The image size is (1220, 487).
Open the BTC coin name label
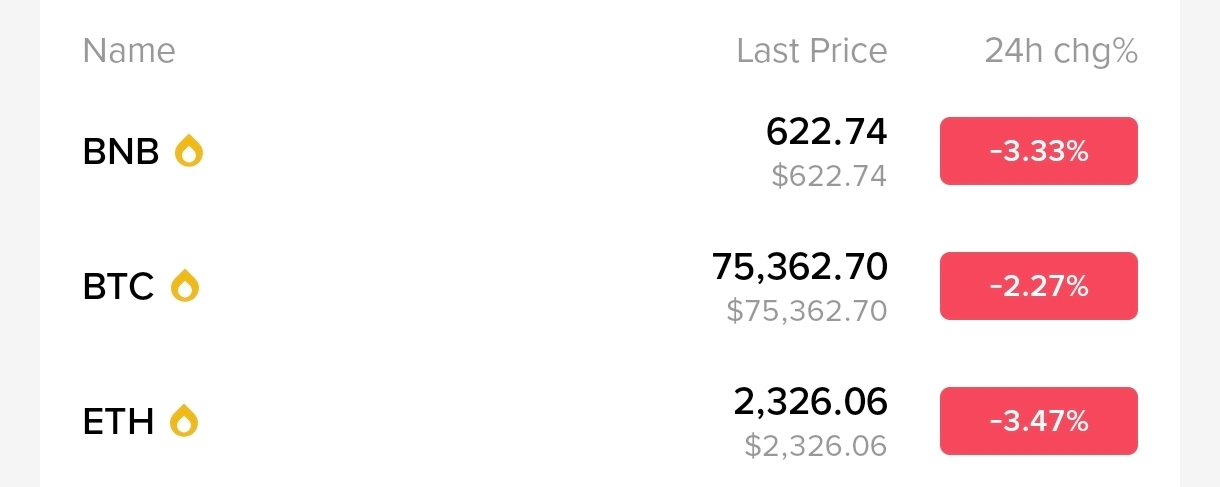pyautogui.click(x=119, y=287)
